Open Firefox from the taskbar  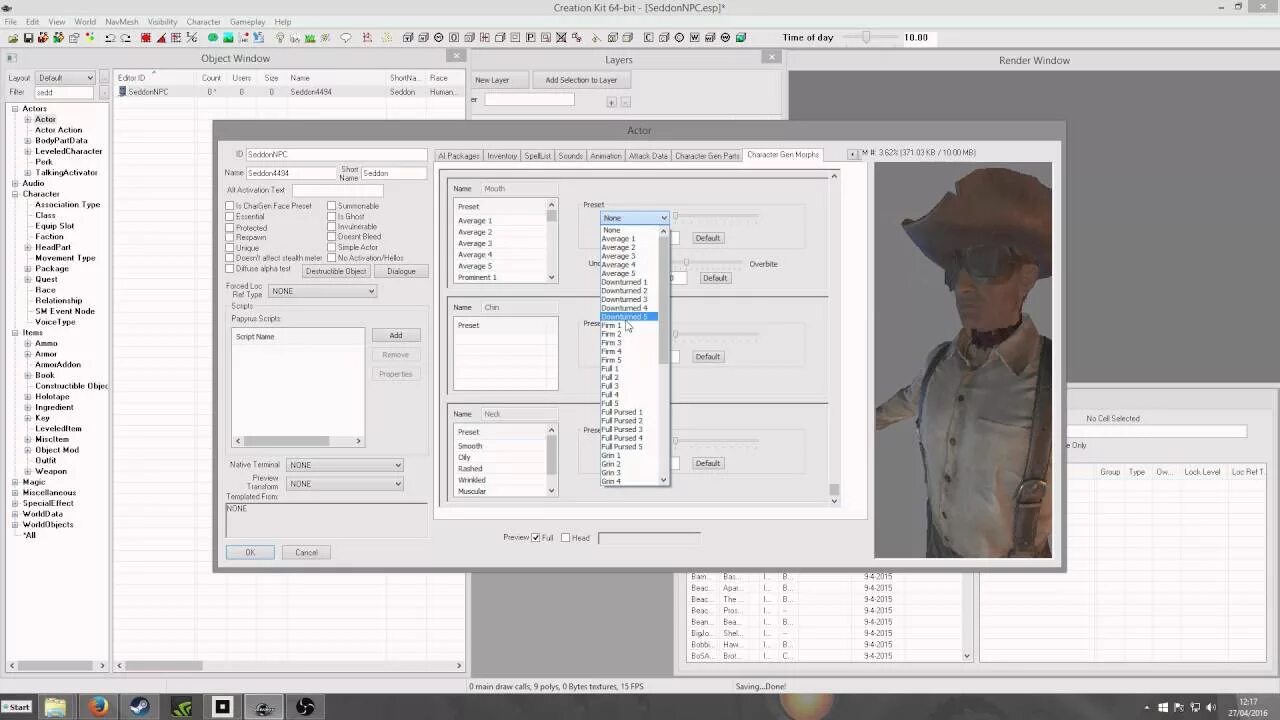pyautogui.click(x=98, y=707)
